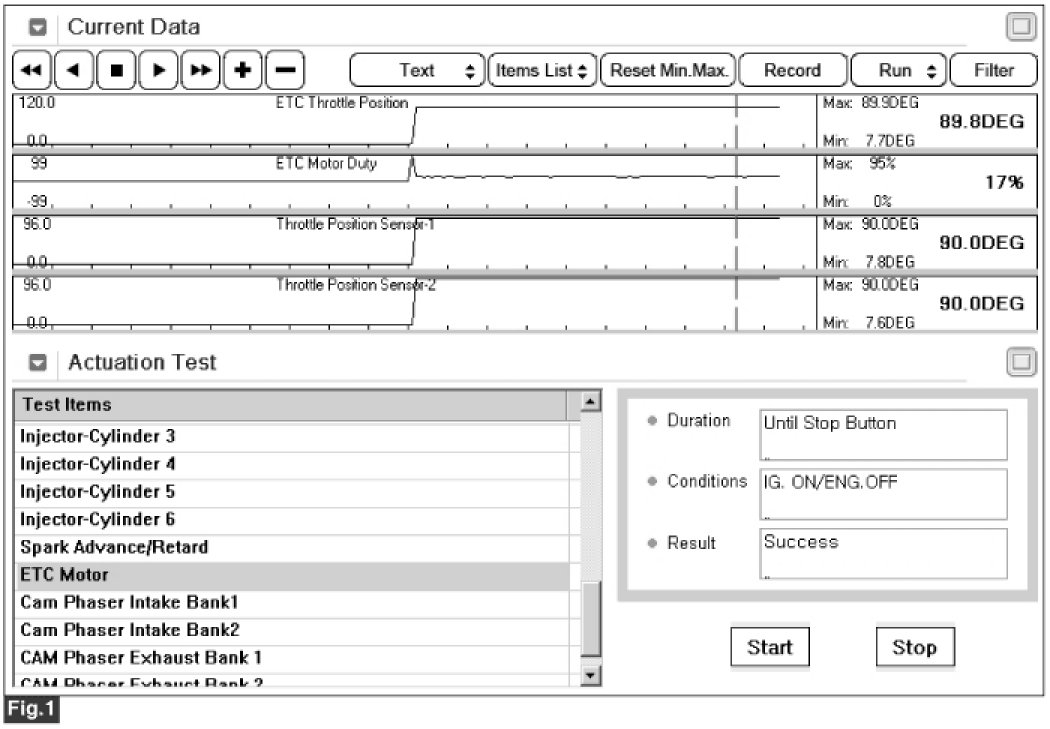
Task: Open the Items List dropdown
Action: click(x=541, y=70)
